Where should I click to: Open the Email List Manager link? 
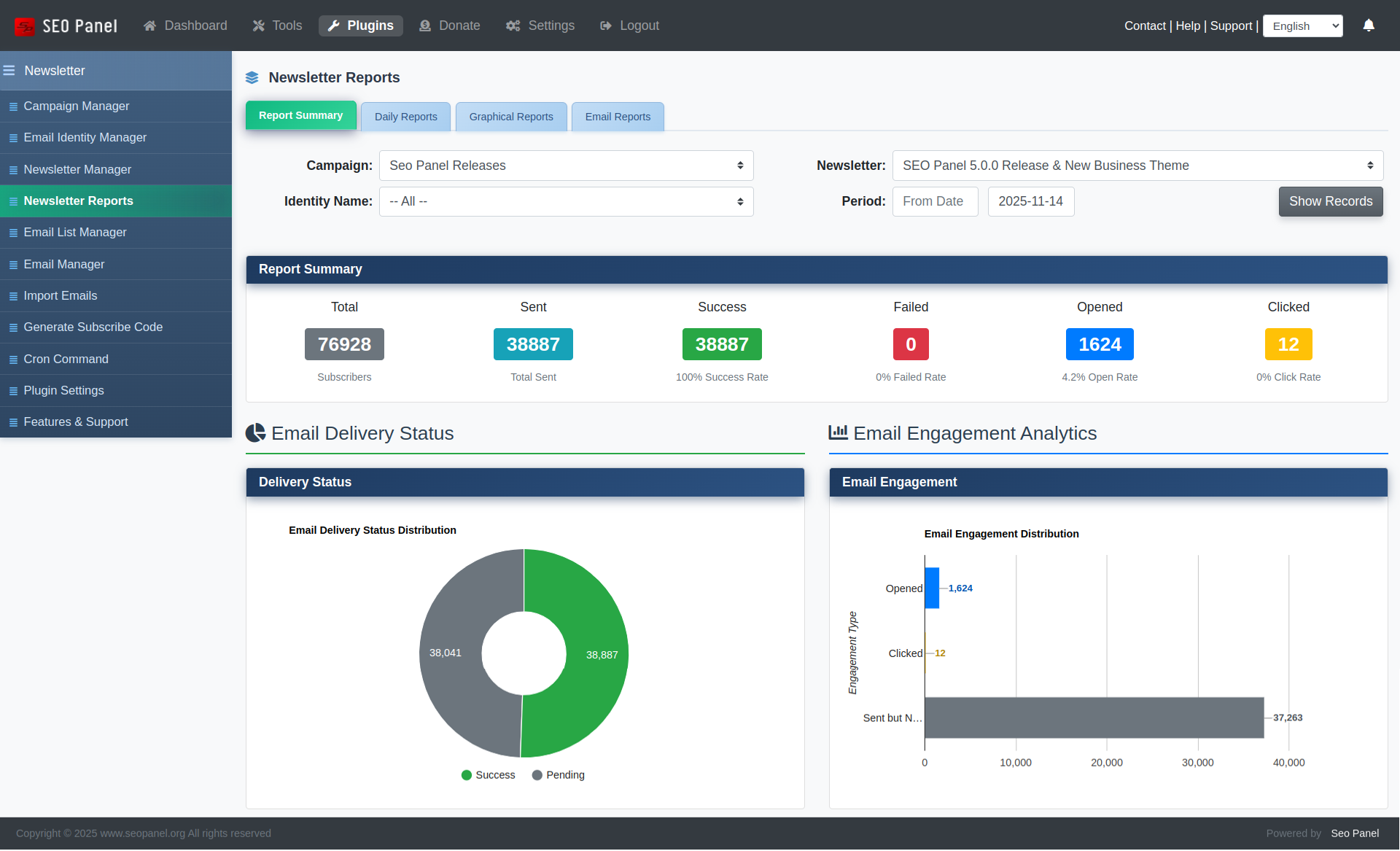click(x=75, y=232)
